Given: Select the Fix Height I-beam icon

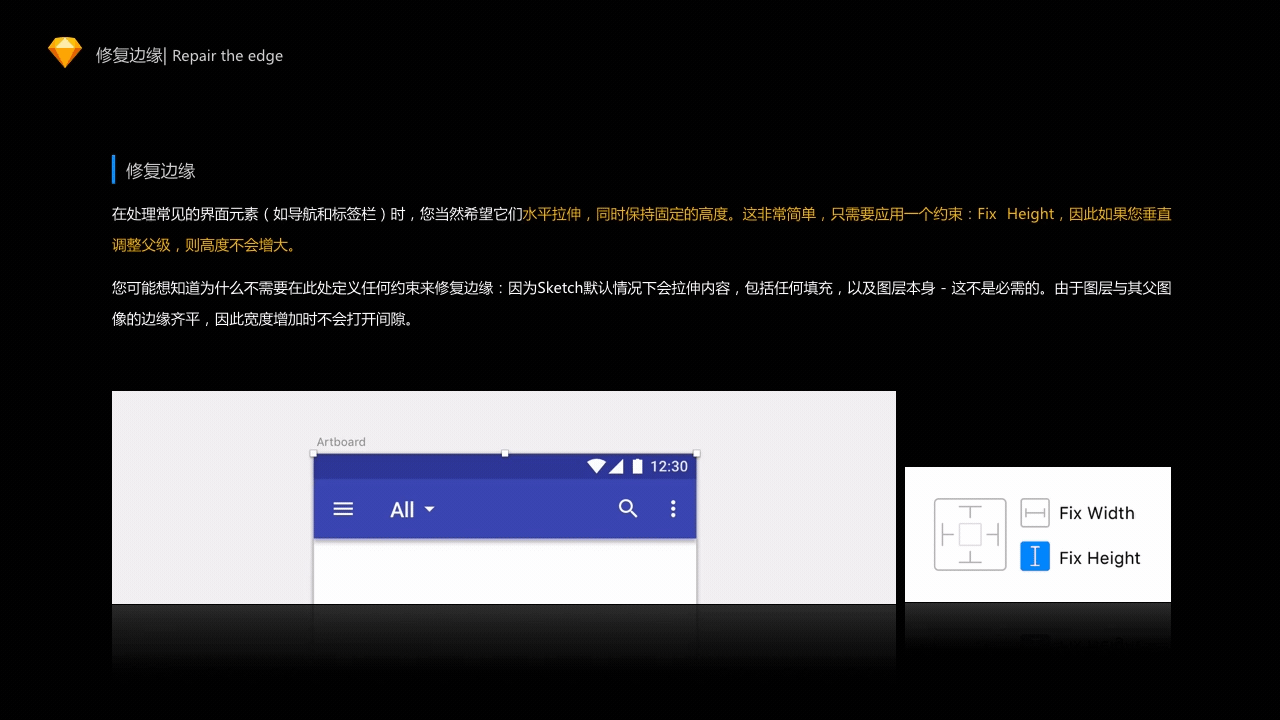Looking at the screenshot, I should click(x=1034, y=557).
